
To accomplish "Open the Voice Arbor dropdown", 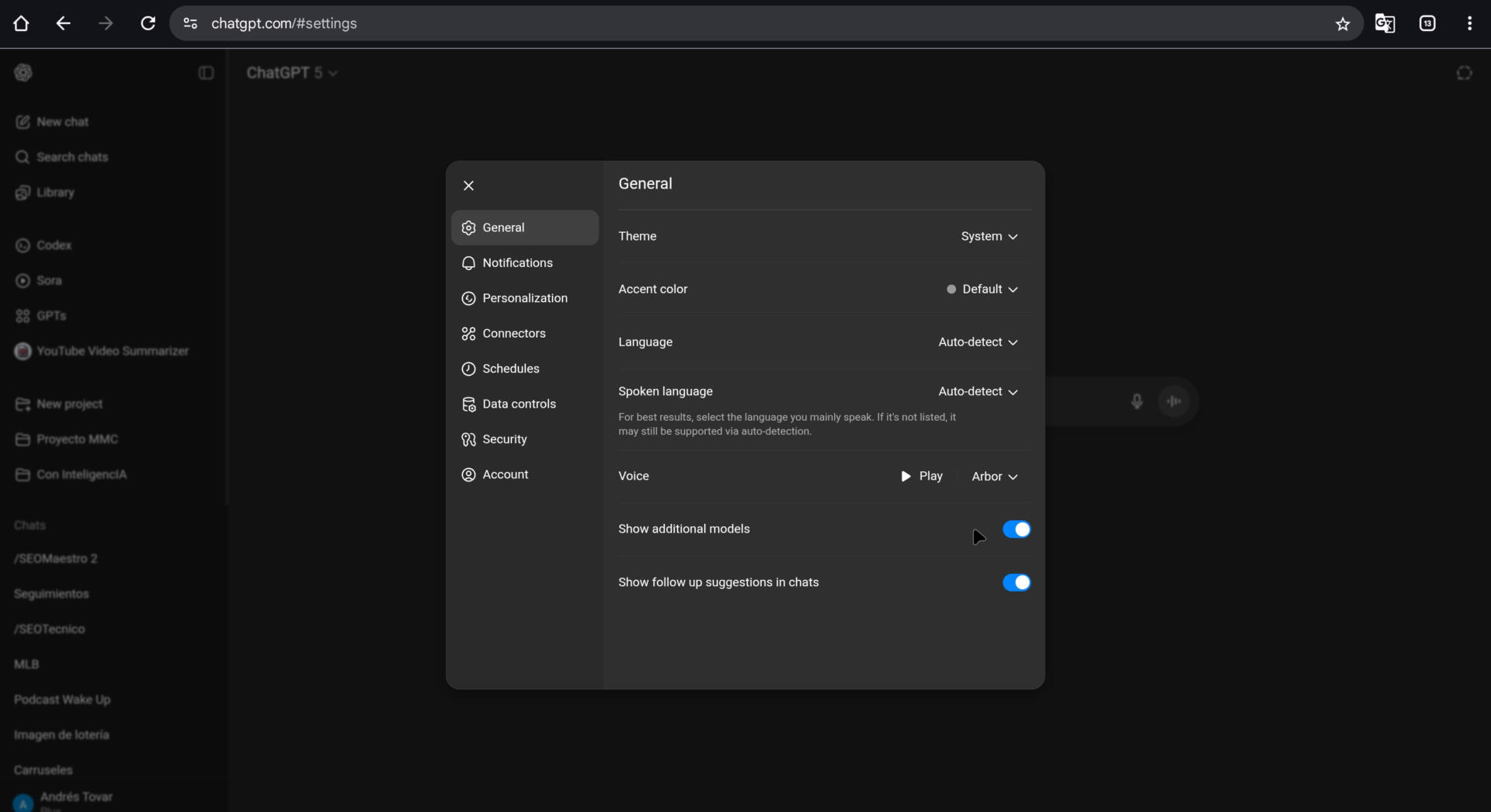I will tap(995, 477).
